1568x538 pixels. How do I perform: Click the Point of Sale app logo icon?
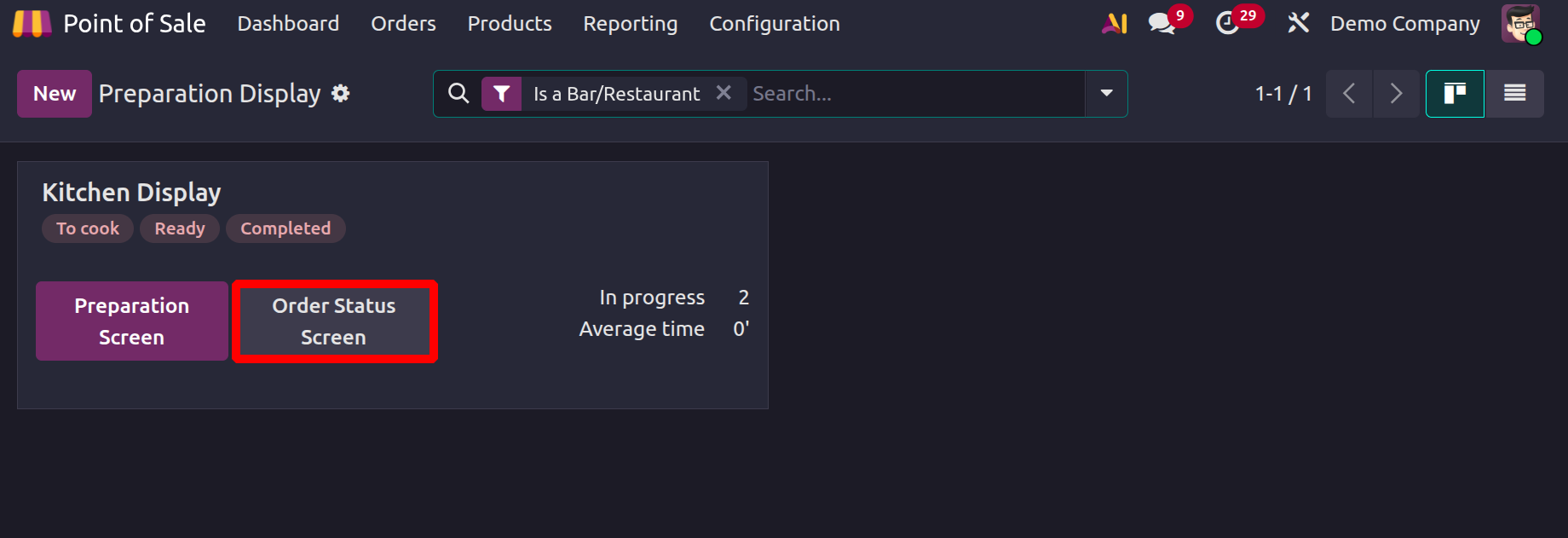[x=32, y=24]
